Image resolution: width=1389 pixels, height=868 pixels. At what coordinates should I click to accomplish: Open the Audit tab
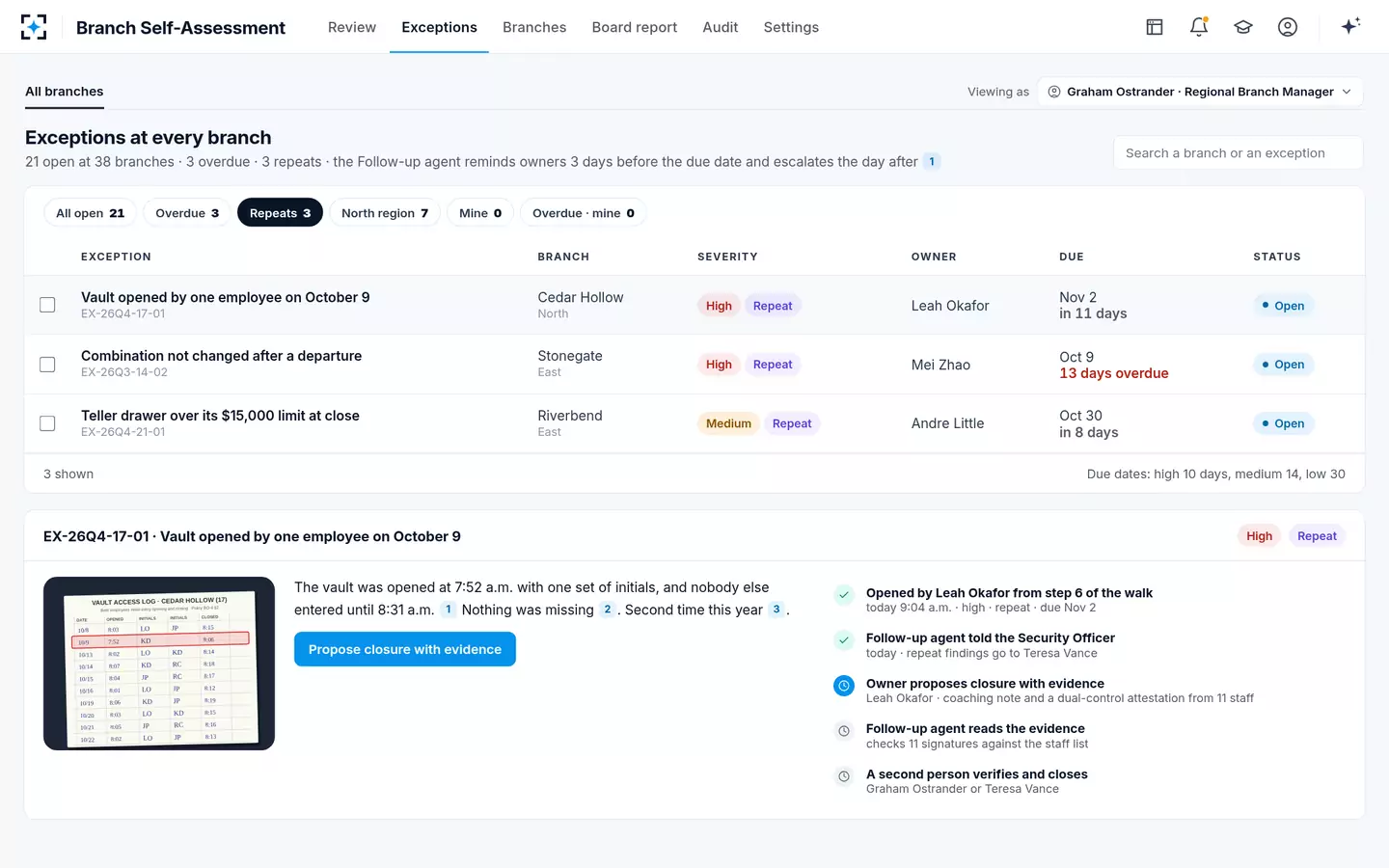tap(721, 27)
